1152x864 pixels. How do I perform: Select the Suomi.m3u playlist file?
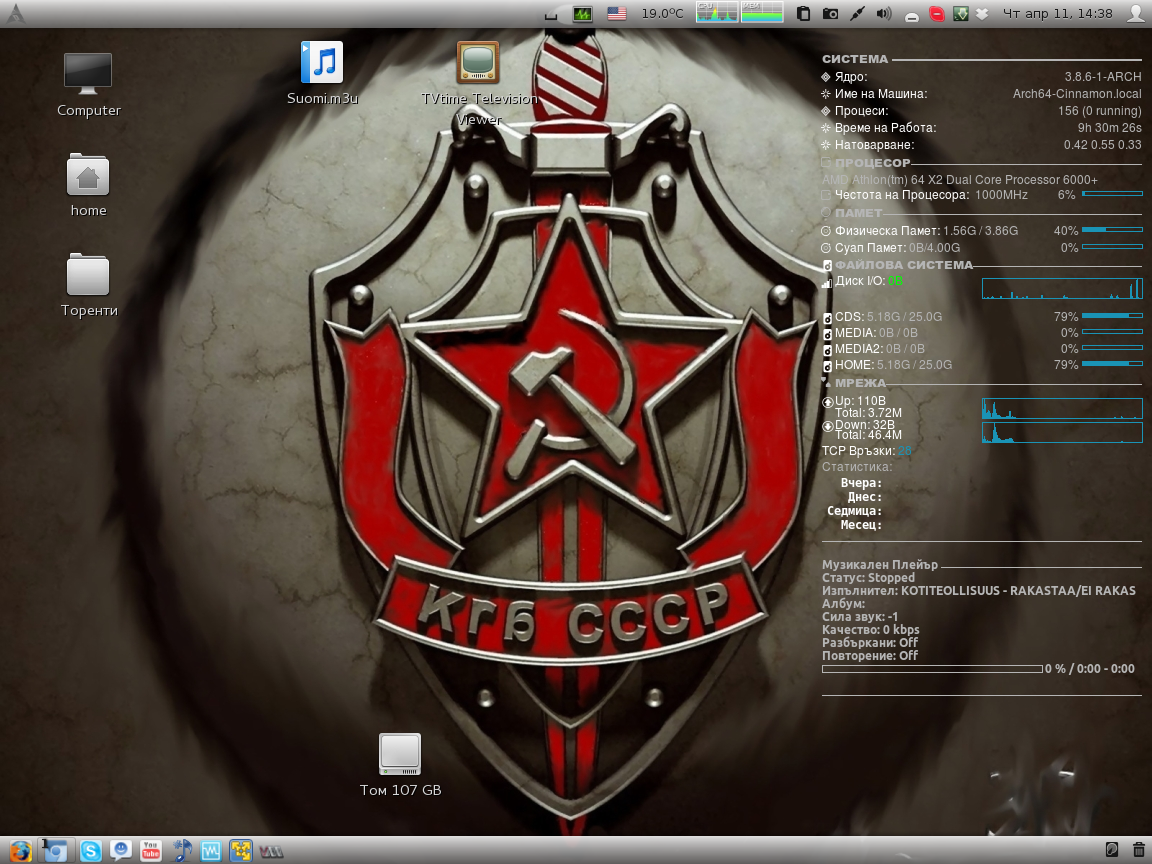(322, 73)
